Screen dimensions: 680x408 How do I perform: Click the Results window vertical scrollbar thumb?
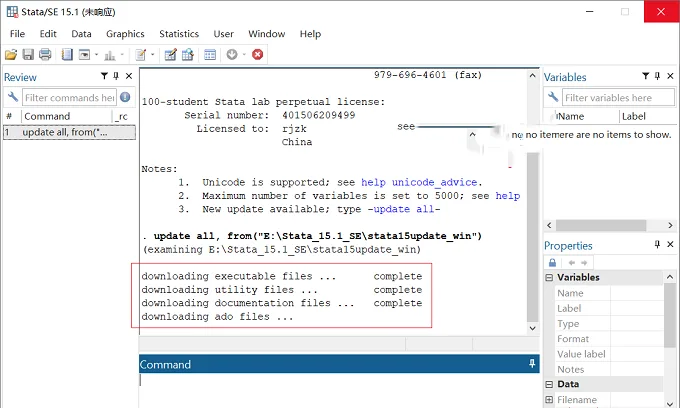(533, 236)
